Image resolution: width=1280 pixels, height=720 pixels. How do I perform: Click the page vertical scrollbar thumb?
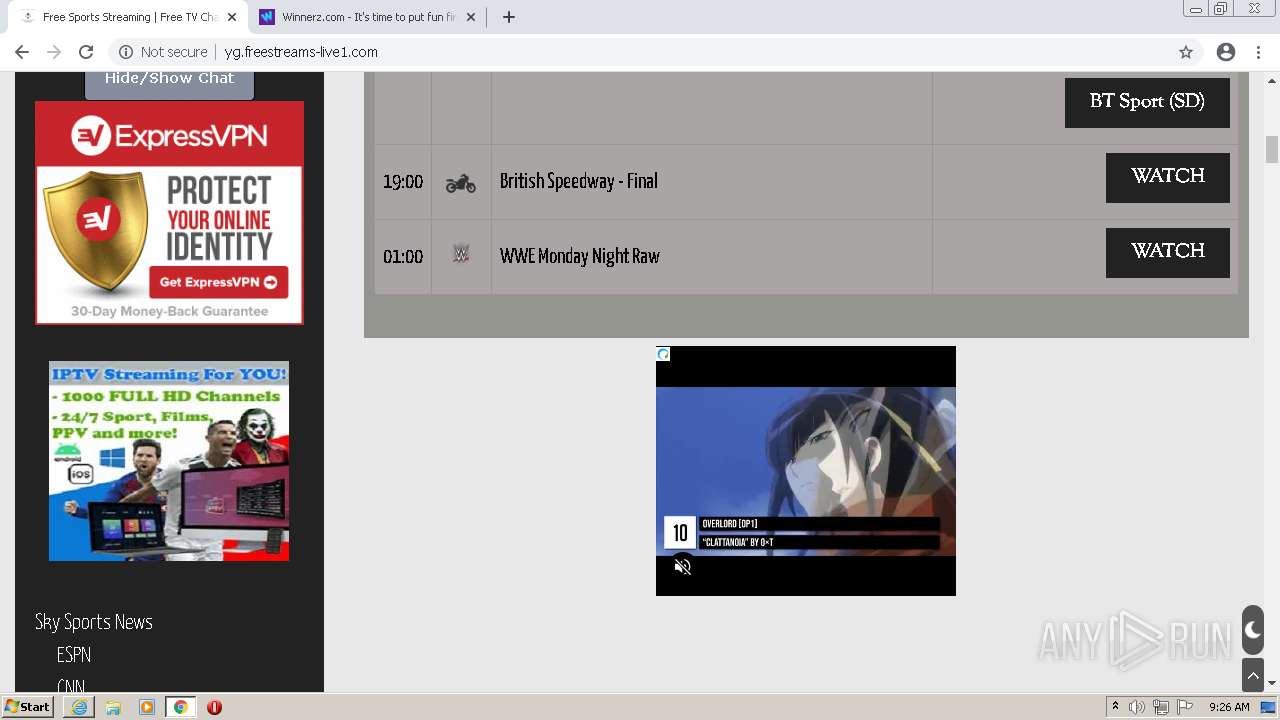click(x=1272, y=148)
